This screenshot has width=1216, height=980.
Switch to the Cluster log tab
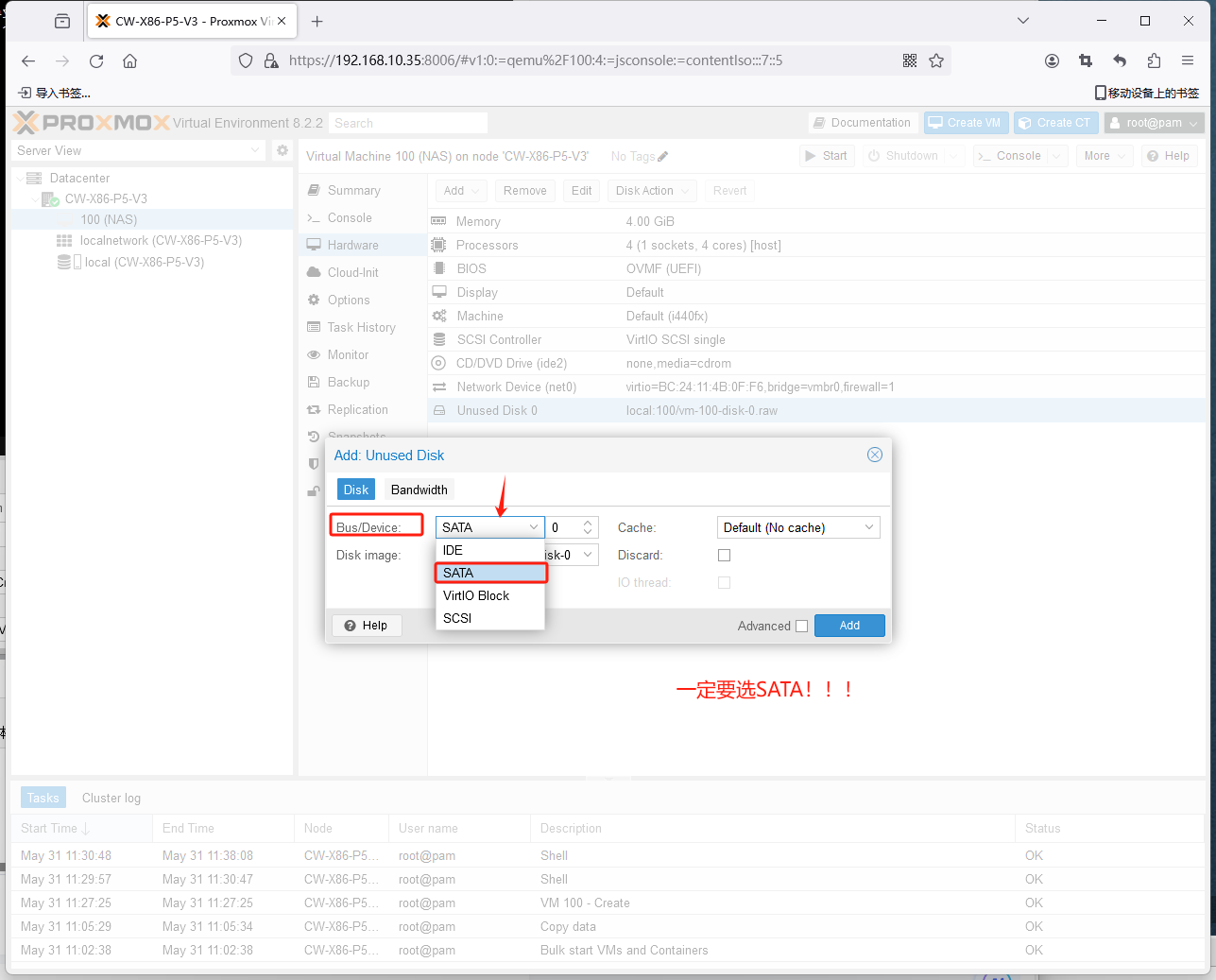111,798
